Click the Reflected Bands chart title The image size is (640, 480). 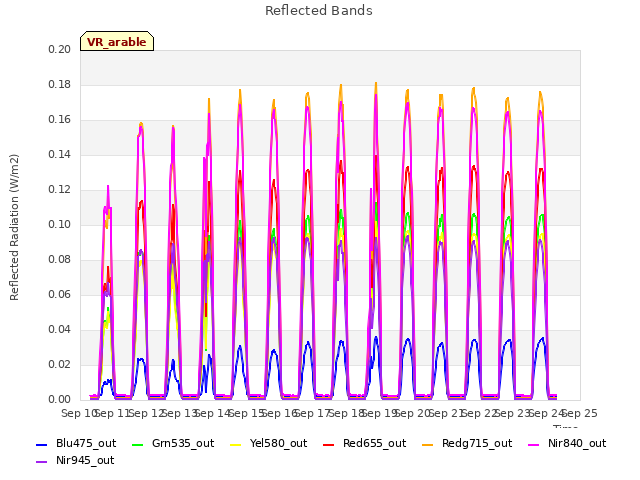[x=319, y=11]
